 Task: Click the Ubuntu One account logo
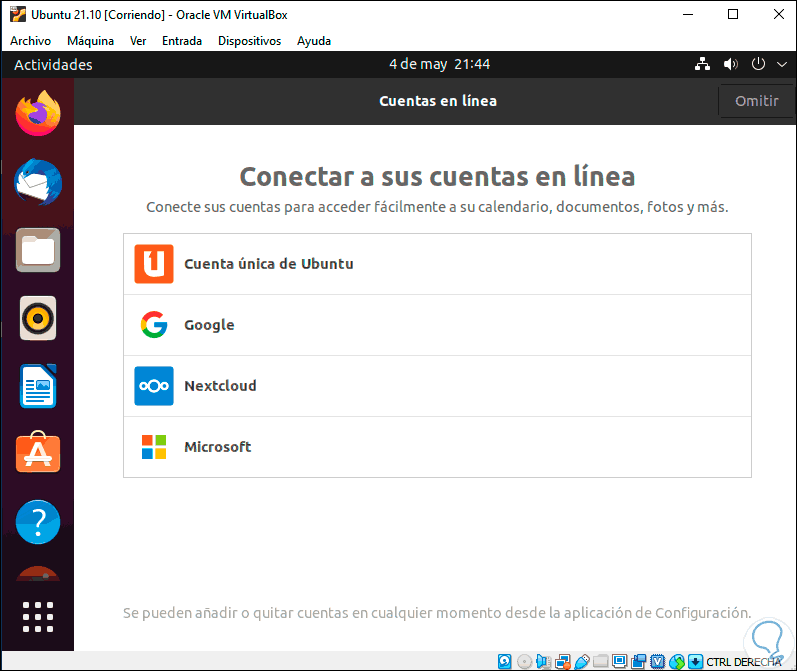pos(154,264)
